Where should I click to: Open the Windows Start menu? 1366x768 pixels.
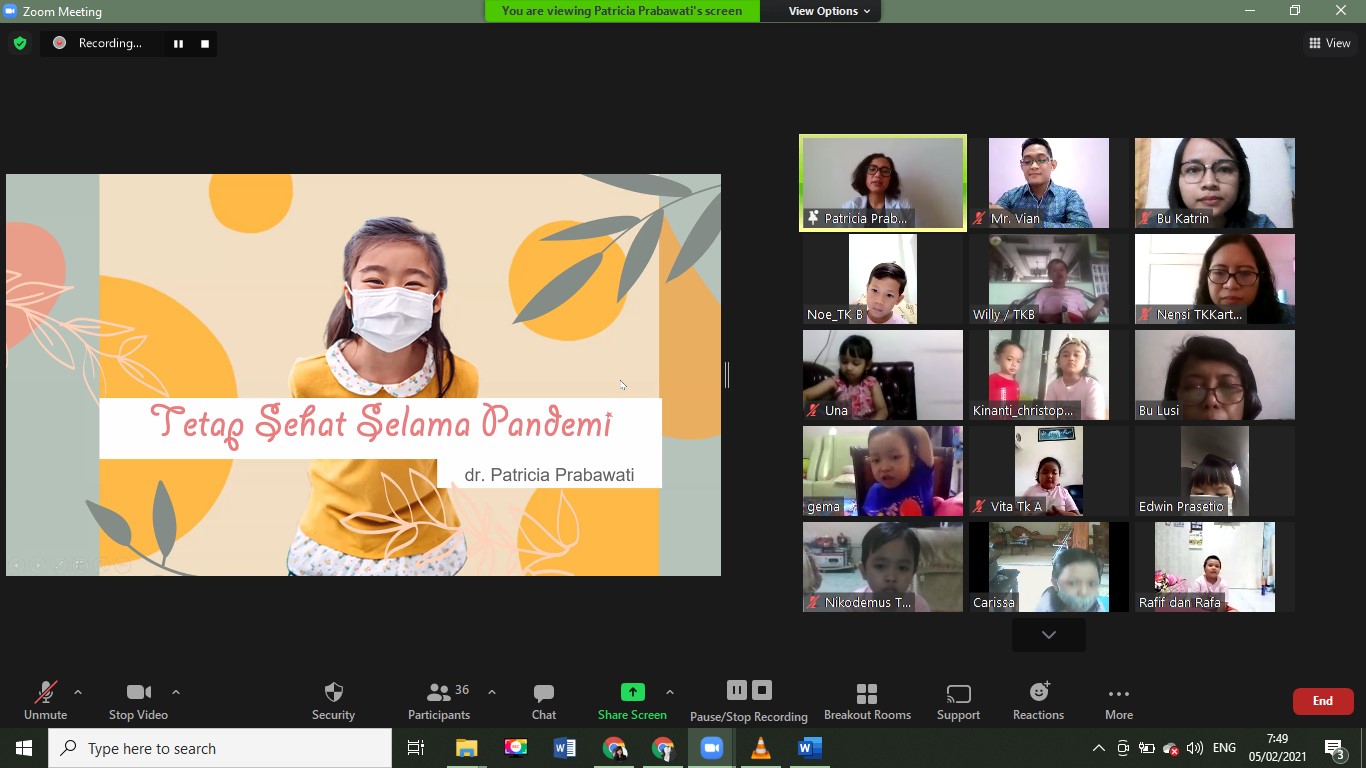coord(24,748)
